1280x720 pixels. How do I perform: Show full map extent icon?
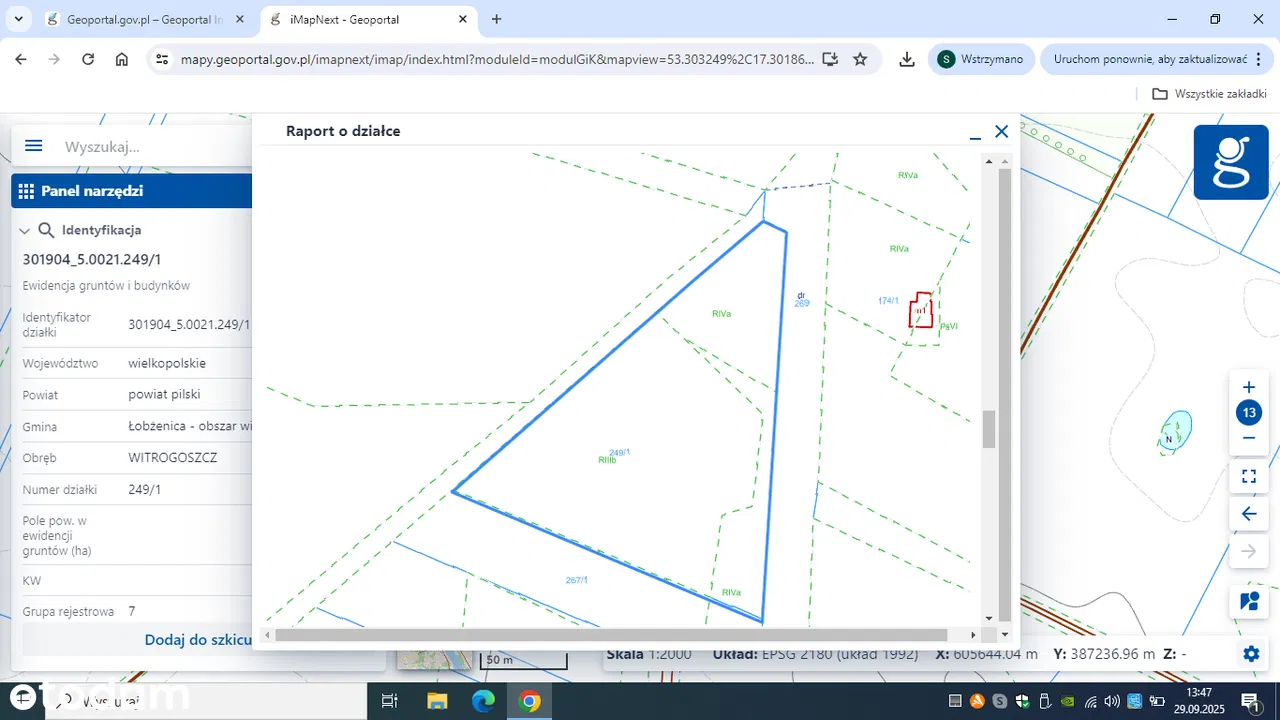pyautogui.click(x=1248, y=476)
